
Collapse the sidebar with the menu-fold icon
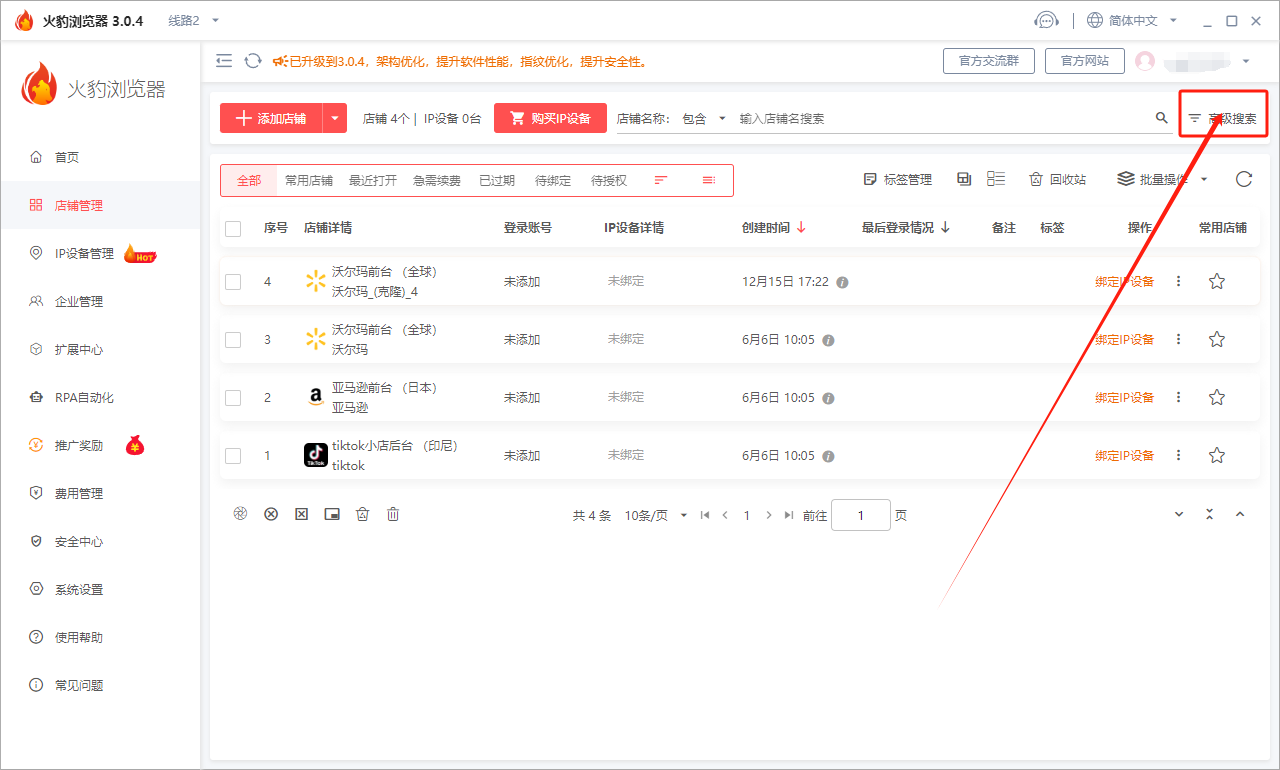coord(224,61)
